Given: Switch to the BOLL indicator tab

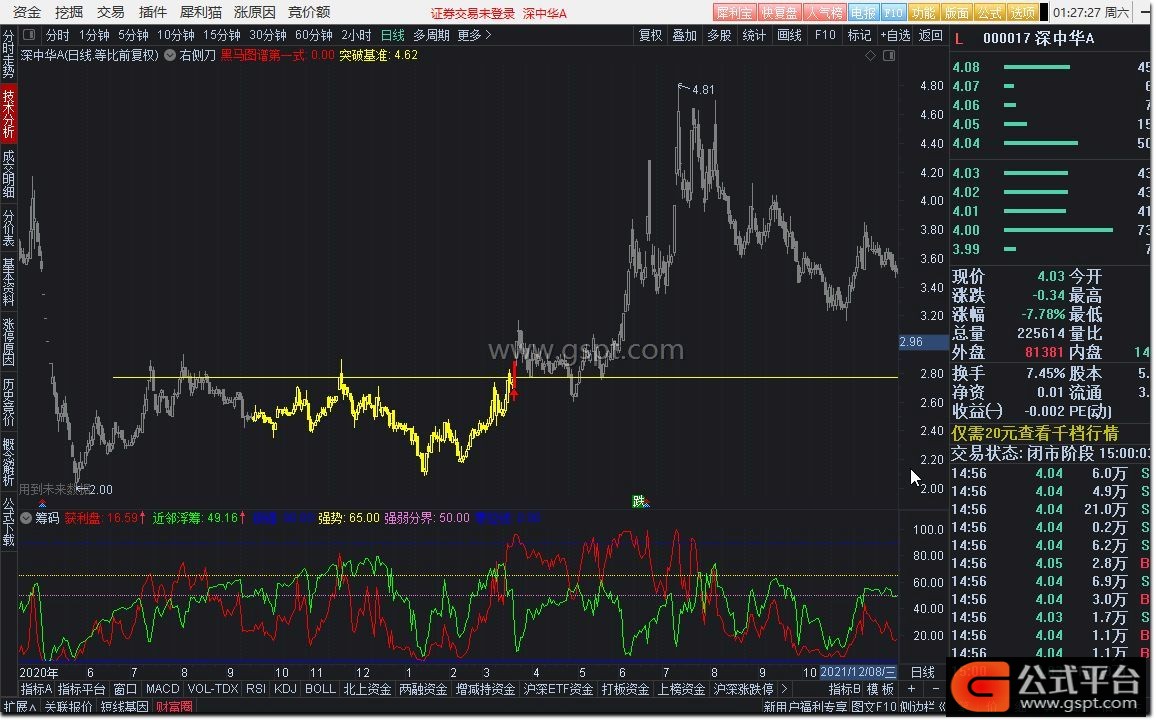Looking at the screenshot, I should pos(320,689).
